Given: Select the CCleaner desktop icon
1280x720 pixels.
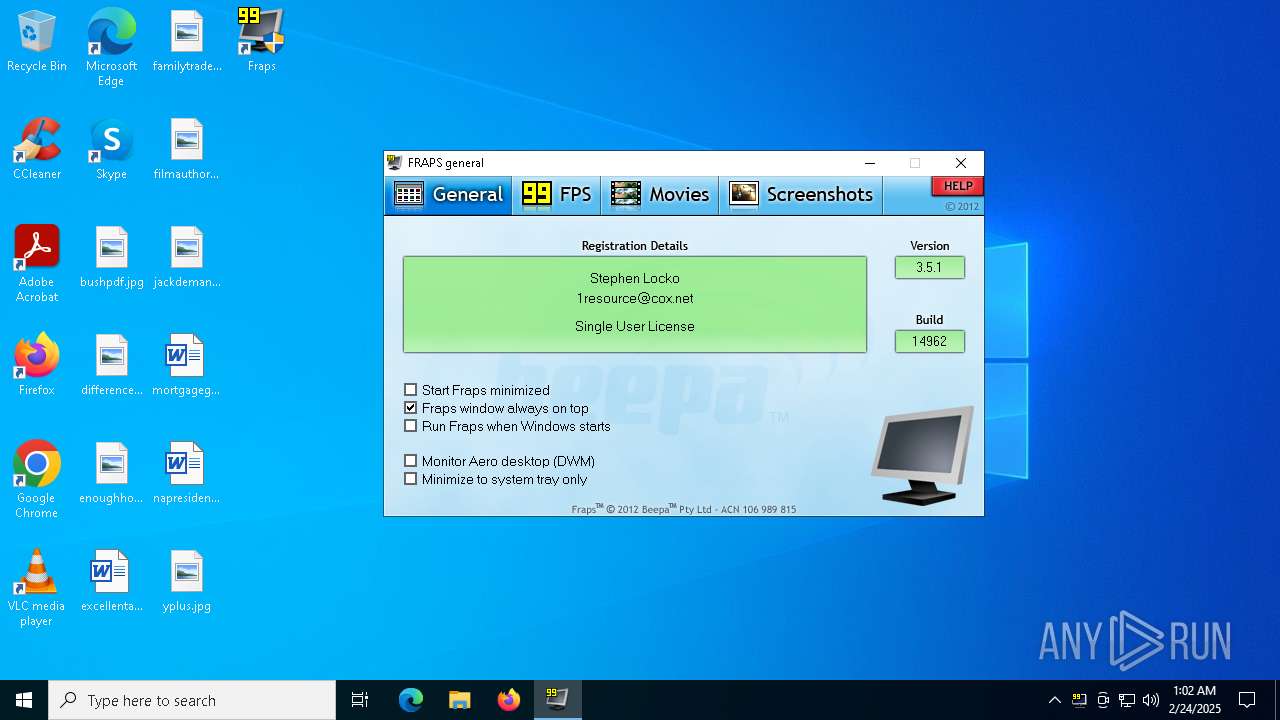Looking at the screenshot, I should click(37, 149).
